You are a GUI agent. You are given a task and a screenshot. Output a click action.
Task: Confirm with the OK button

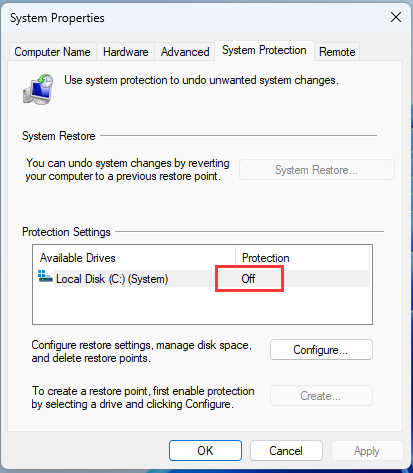point(205,451)
